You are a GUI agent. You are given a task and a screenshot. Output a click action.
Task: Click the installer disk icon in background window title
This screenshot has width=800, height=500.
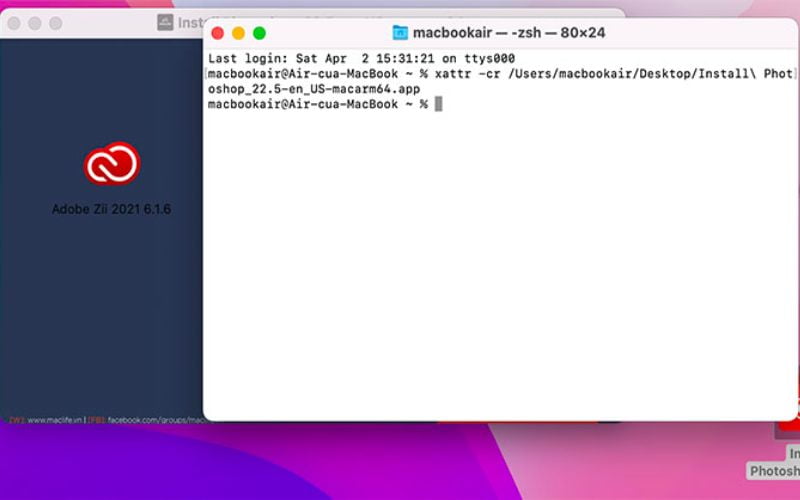click(165, 22)
